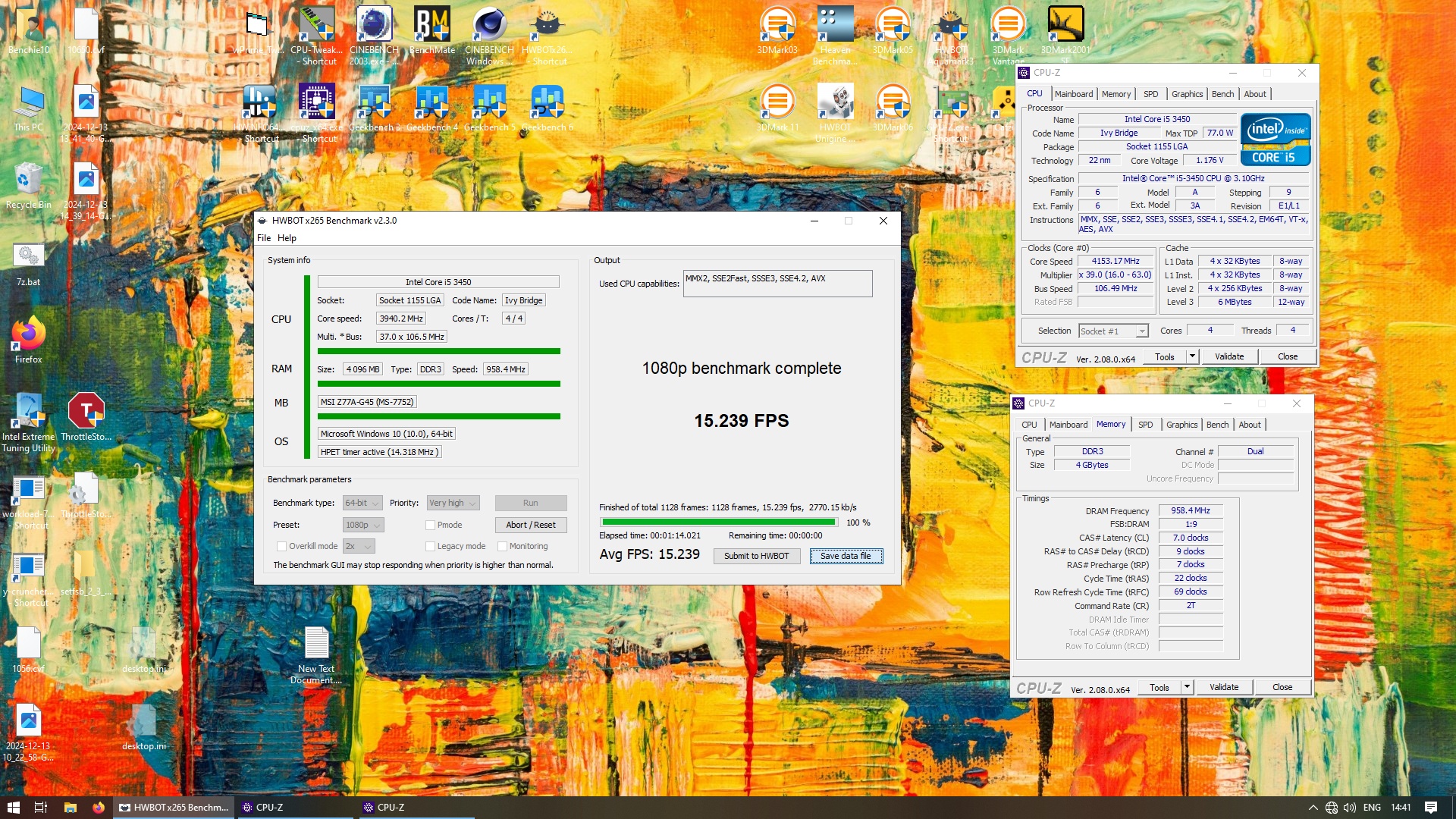
Task: Toggle the Pmode checkbox
Action: [430, 525]
